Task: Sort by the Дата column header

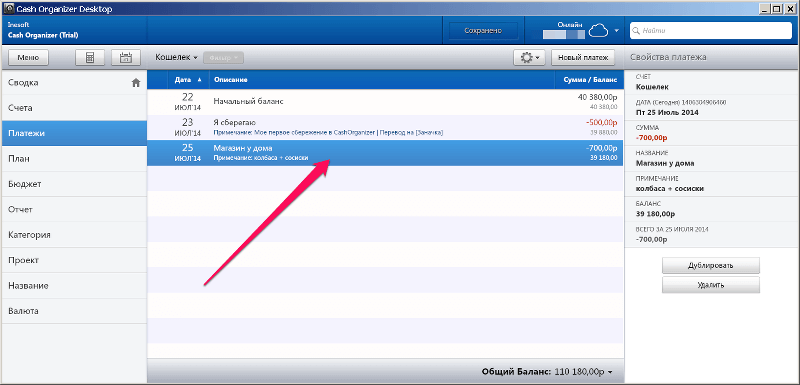Action: (x=188, y=80)
